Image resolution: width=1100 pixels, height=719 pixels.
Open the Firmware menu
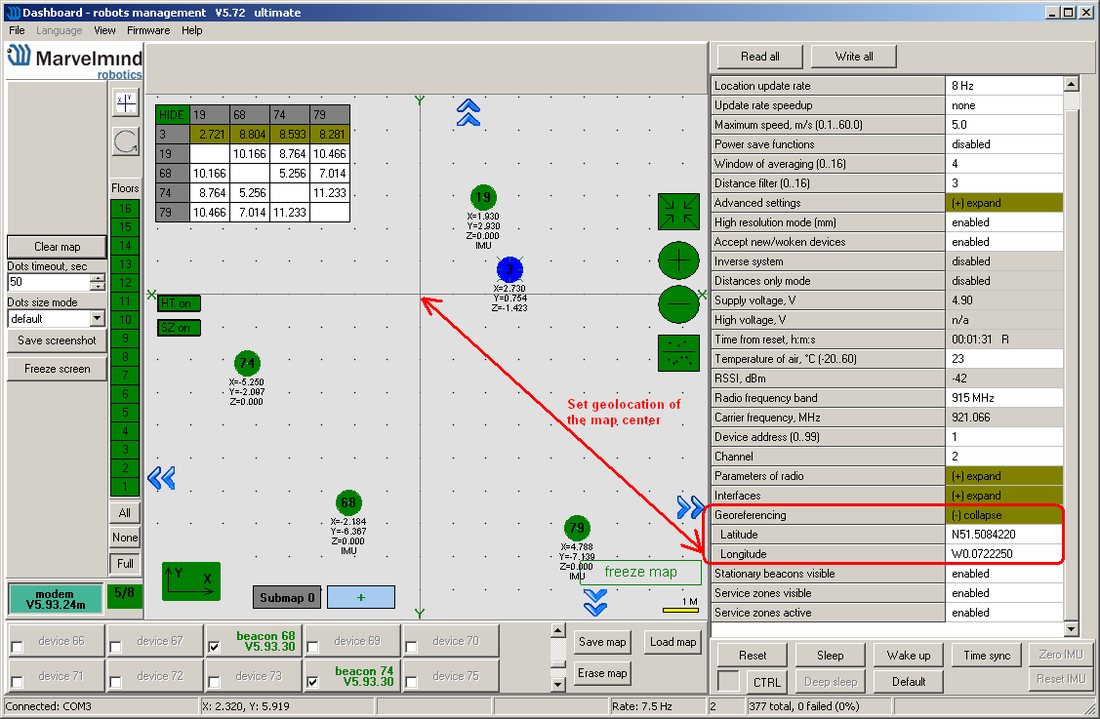tap(148, 30)
